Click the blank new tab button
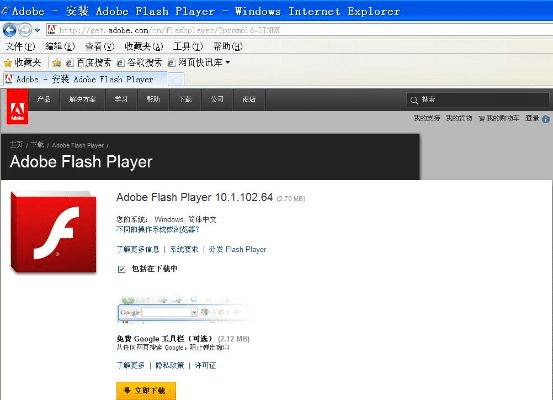Viewport: 553px width, 400px height. (x=176, y=79)
